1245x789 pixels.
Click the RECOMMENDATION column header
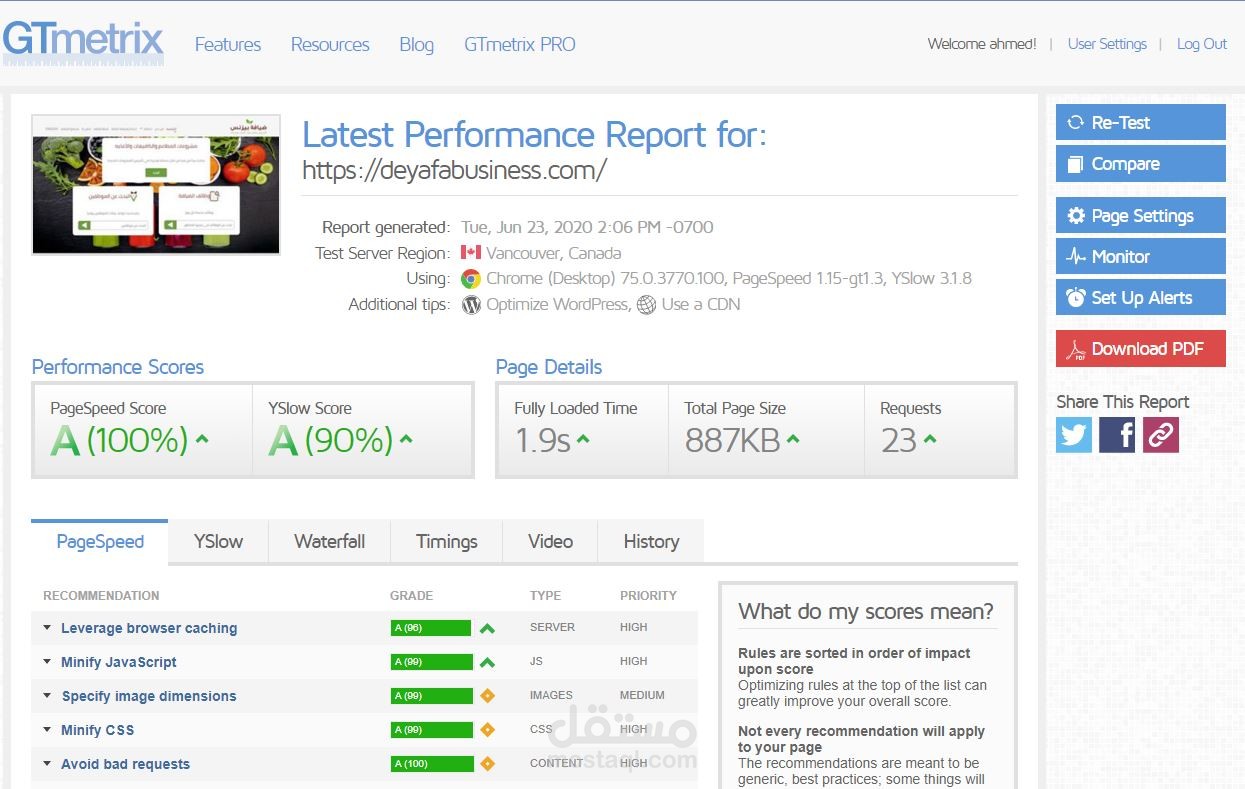[x=101, y=595]
